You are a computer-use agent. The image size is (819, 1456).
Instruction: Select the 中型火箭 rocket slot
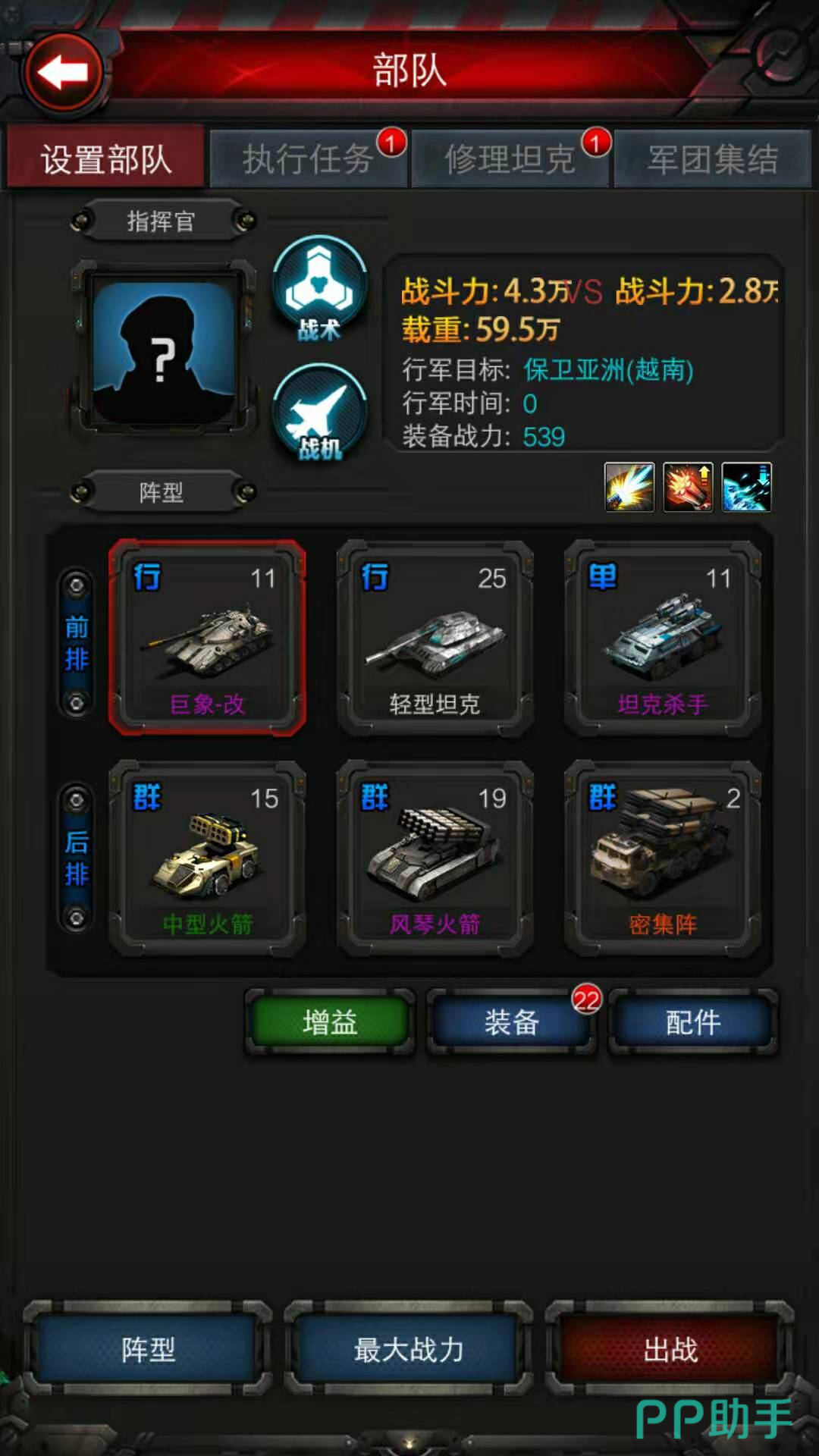207,858
